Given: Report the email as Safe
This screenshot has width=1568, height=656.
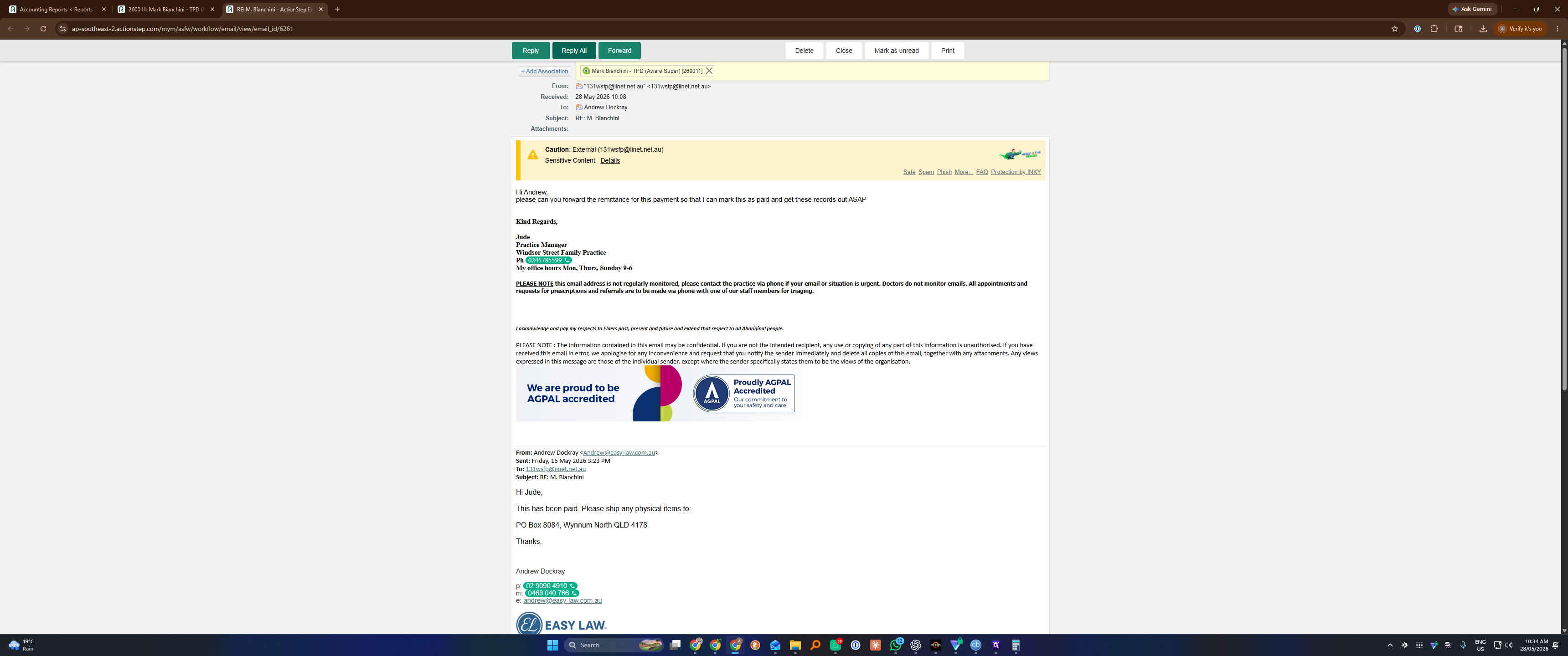Looking at the screenshot, I should click(x=909, y=172).
